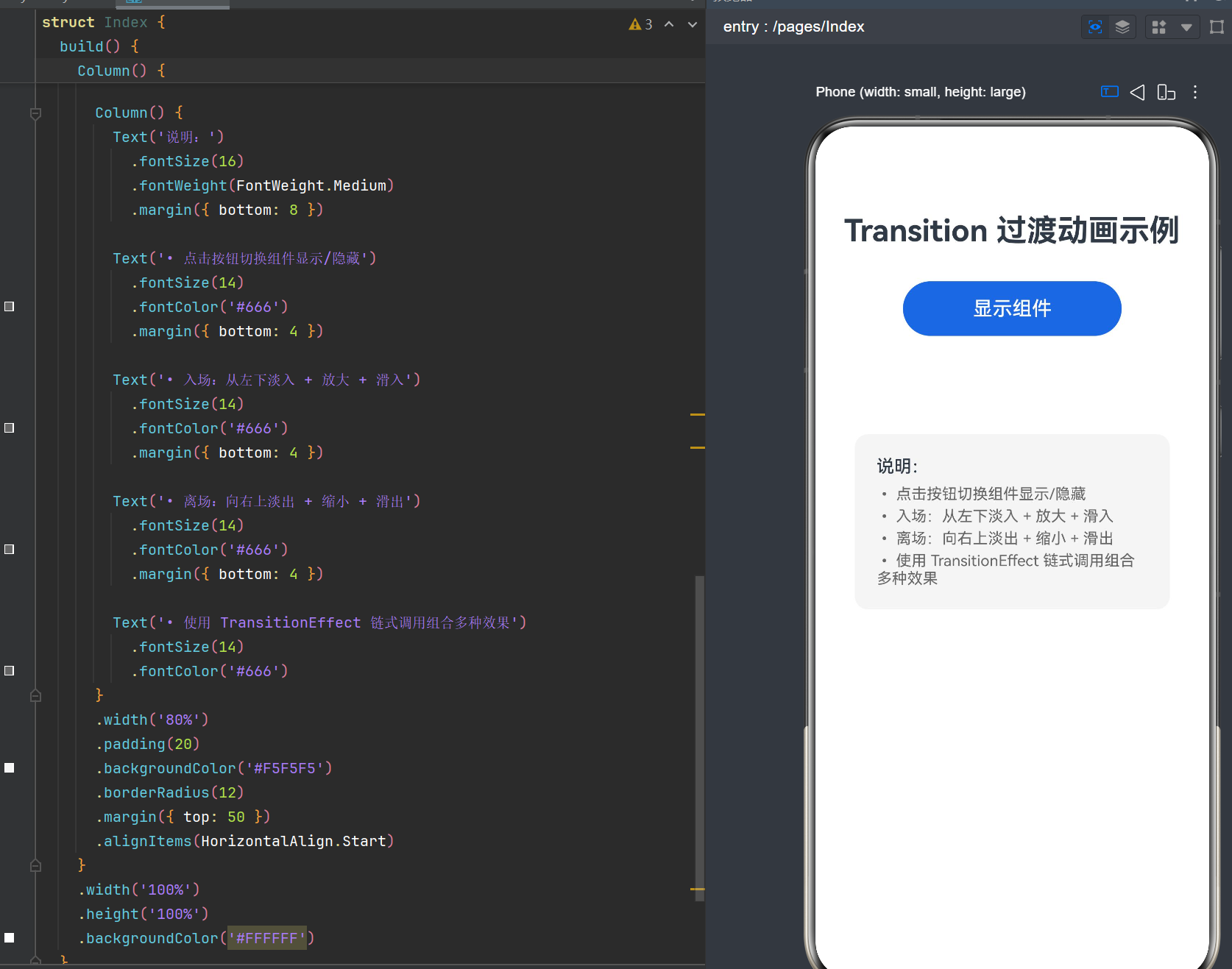This screenshot has height=969, width=1232.
Task: Click the #FFFFFF gutter color swatch
Action: point(10,938)
